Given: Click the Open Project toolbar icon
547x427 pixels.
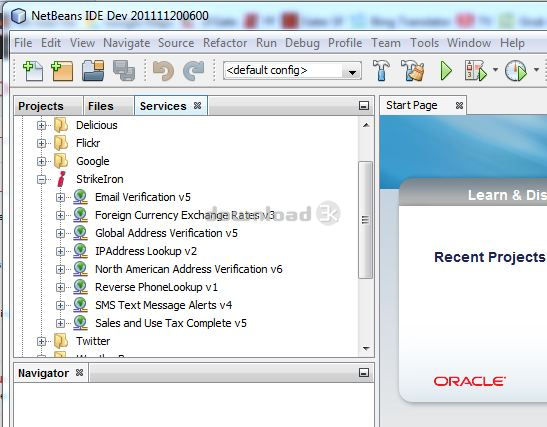Looking at the screenshot, I should (93, 70).
